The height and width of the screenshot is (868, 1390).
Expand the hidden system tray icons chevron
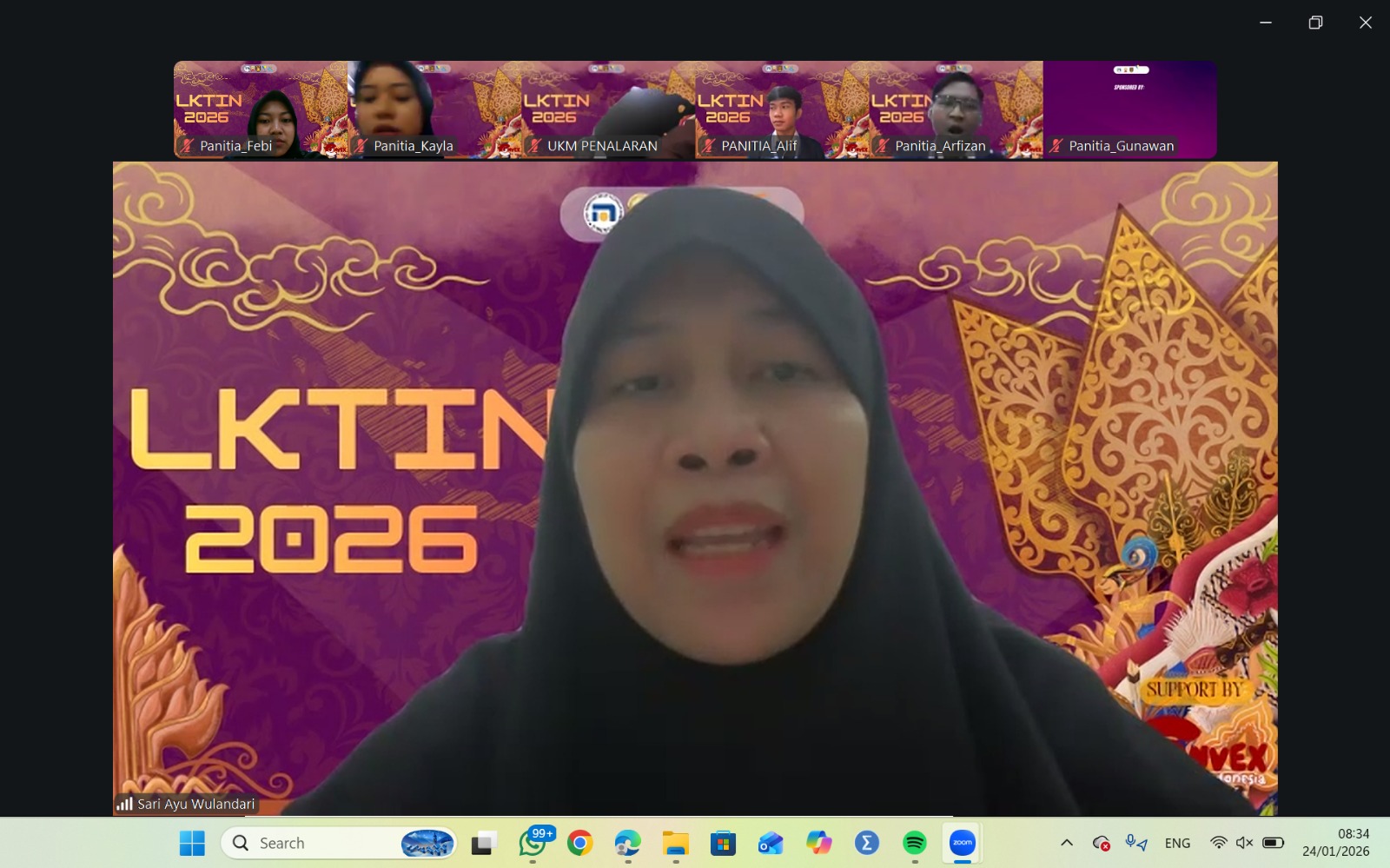(1068, 843)
